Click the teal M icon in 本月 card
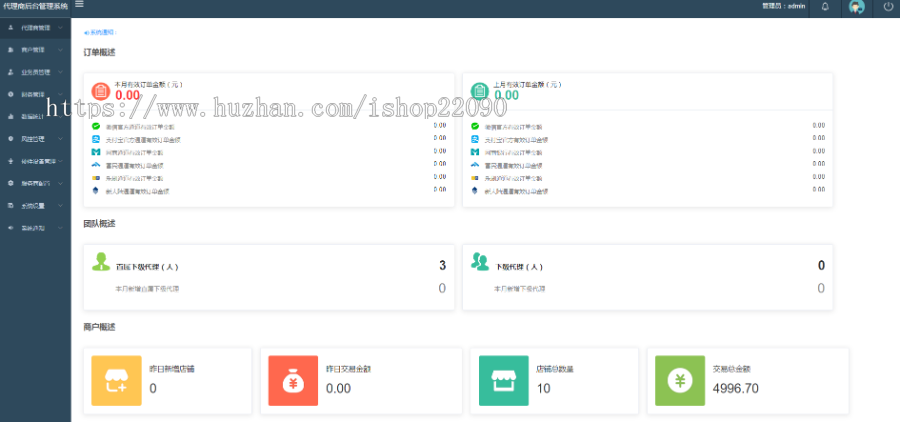Image resolution: width=900 pixels, height=422 pixels. coord(96,152)
